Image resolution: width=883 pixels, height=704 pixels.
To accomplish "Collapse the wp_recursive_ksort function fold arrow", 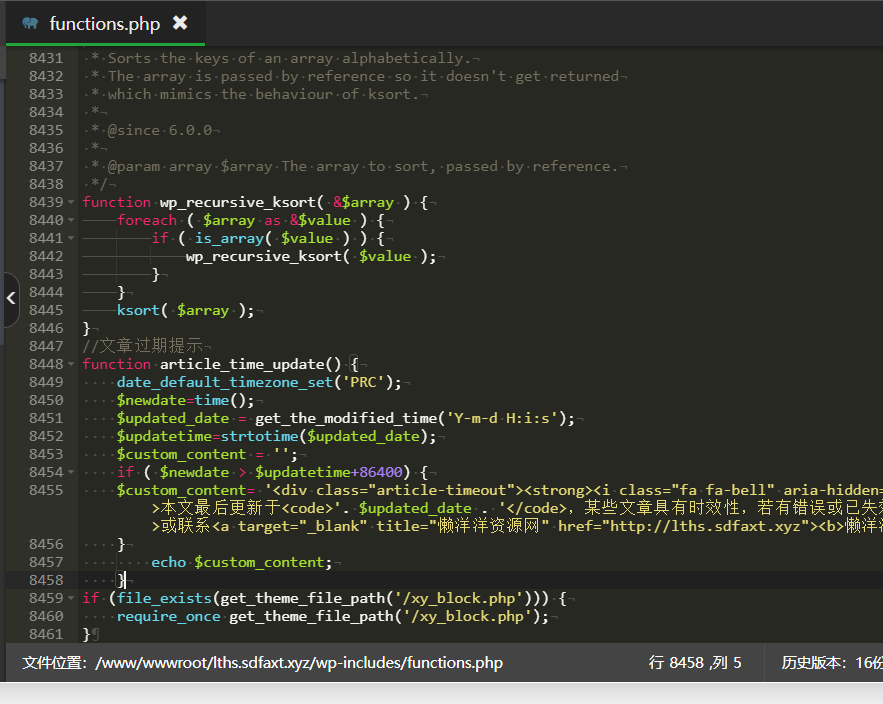I will point(71,203).
